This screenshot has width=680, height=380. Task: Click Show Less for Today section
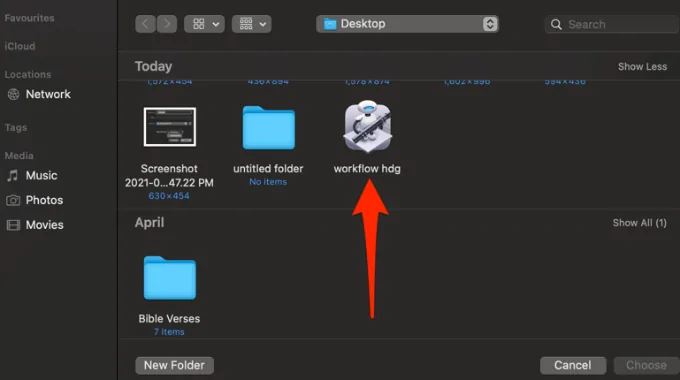[642, 66]
